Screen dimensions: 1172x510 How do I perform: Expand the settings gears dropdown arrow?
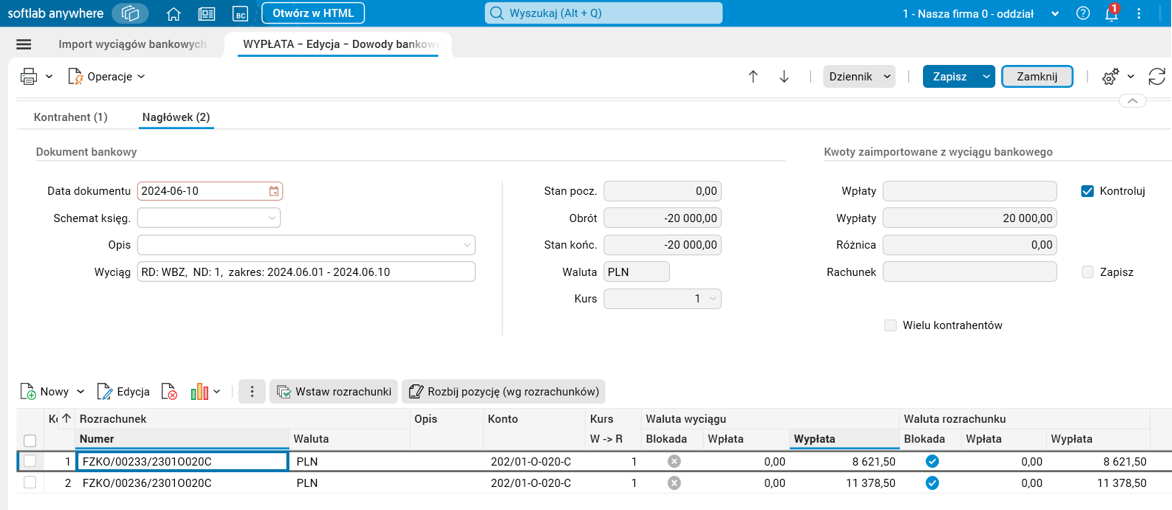(x=1131, y=76)
